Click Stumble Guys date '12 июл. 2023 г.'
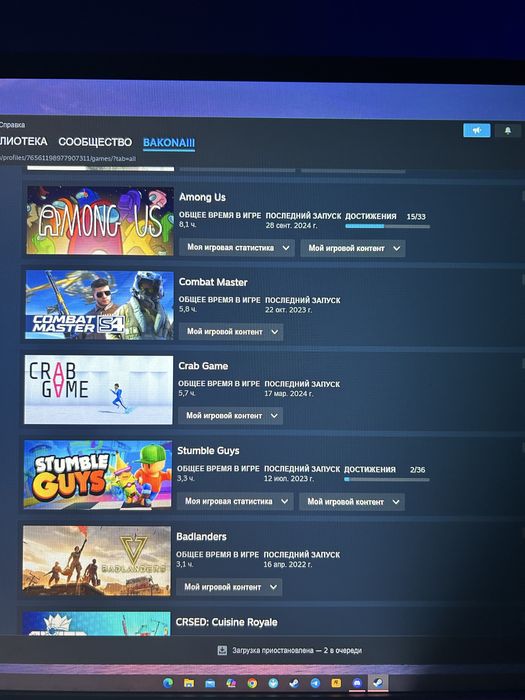This screenshot has height=700, width=525. click(289, 478)
